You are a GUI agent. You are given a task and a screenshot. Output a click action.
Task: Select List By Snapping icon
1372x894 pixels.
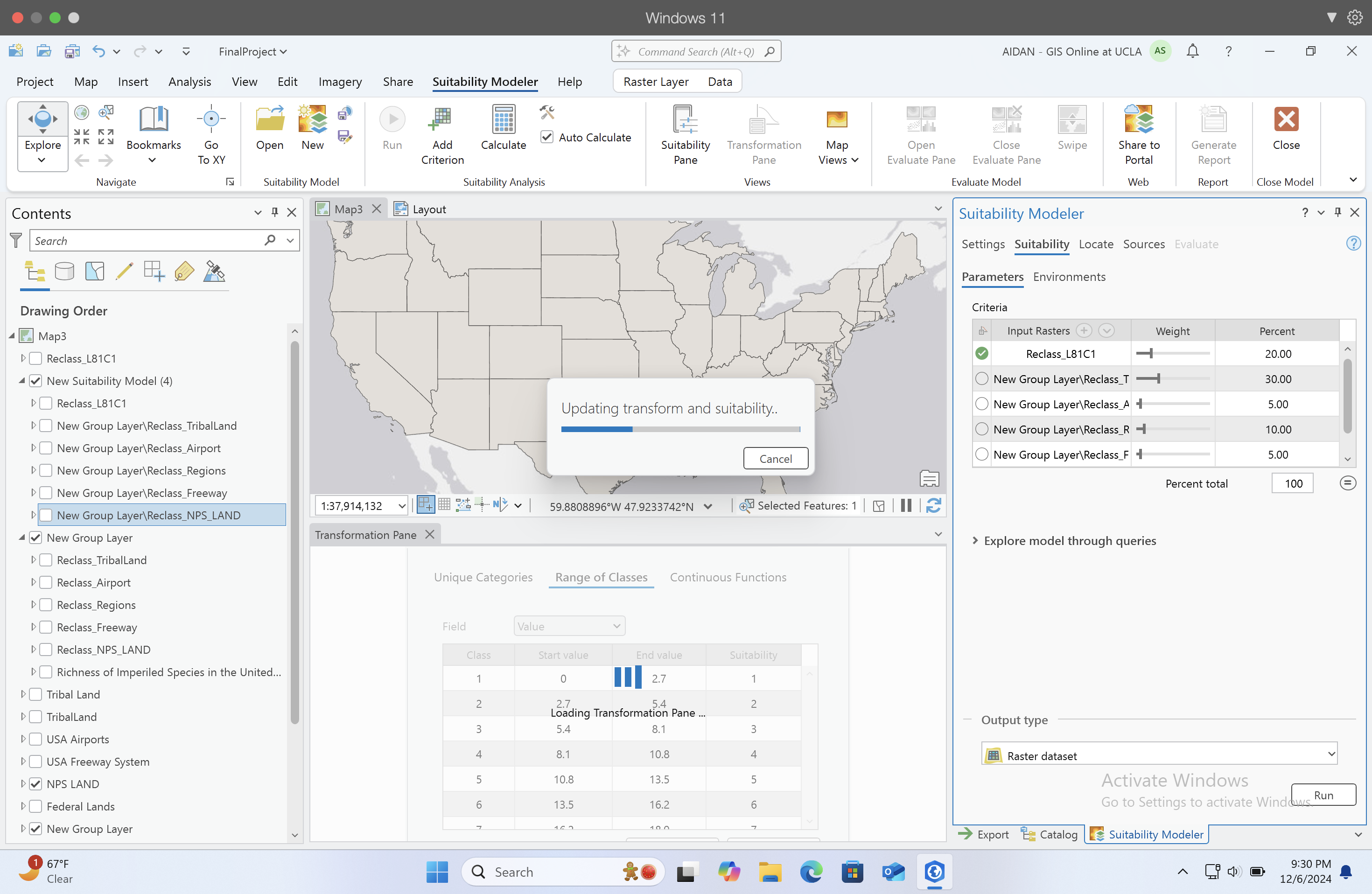click(154, 271)
